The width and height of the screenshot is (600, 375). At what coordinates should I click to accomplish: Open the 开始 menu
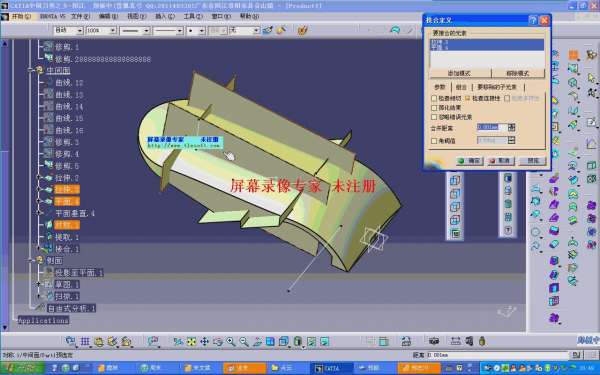pos(21,16)
